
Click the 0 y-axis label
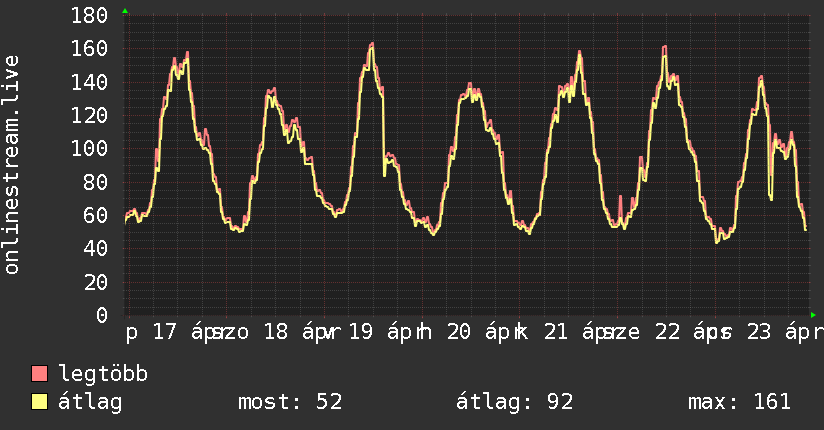102,315
